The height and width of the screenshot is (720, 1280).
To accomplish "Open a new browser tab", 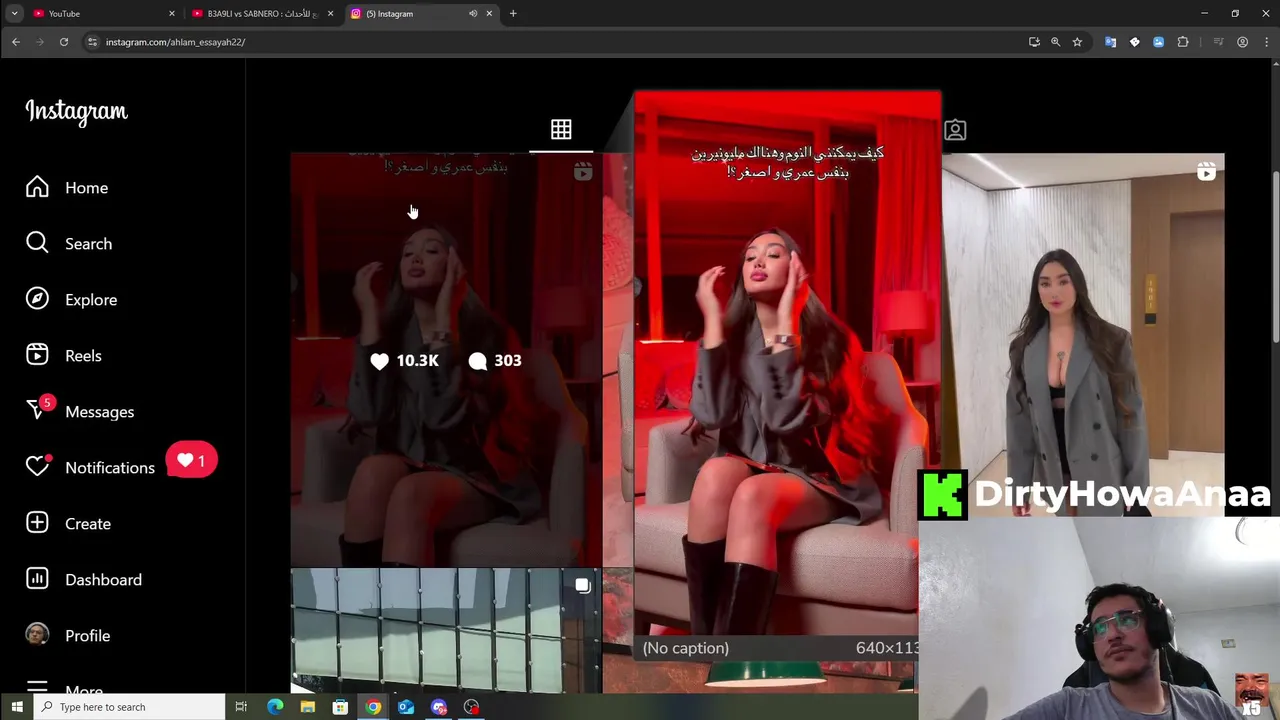I will 513,14.
